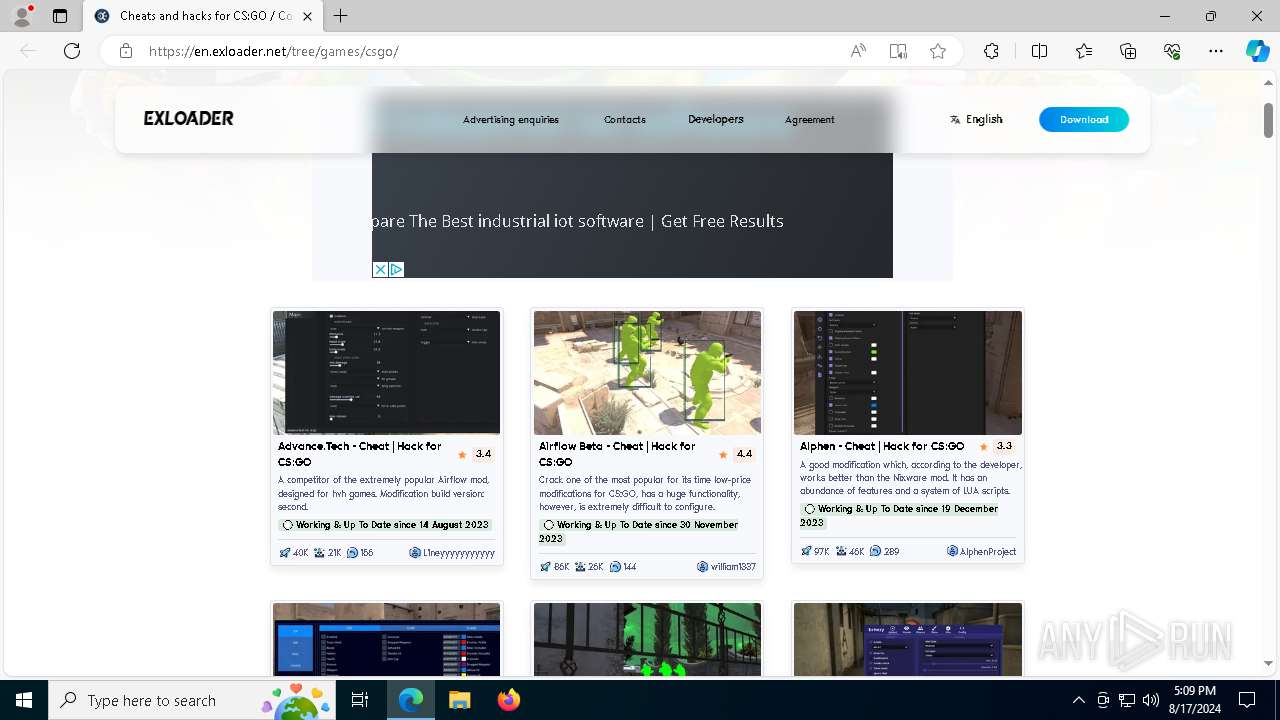Click the 144 comments count on Airflow Beta
This screenshot has height=720, width=1280.
tap(623, 566)
